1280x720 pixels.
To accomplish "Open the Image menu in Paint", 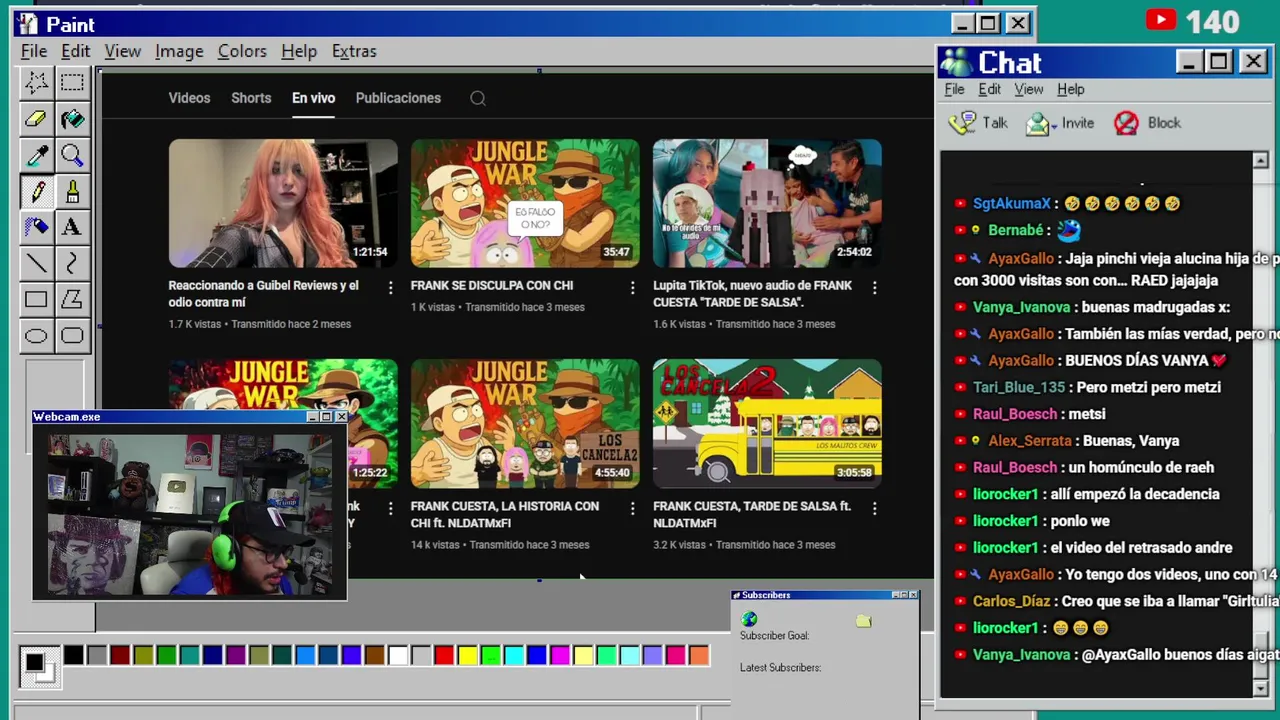I will tap(179, 51).
